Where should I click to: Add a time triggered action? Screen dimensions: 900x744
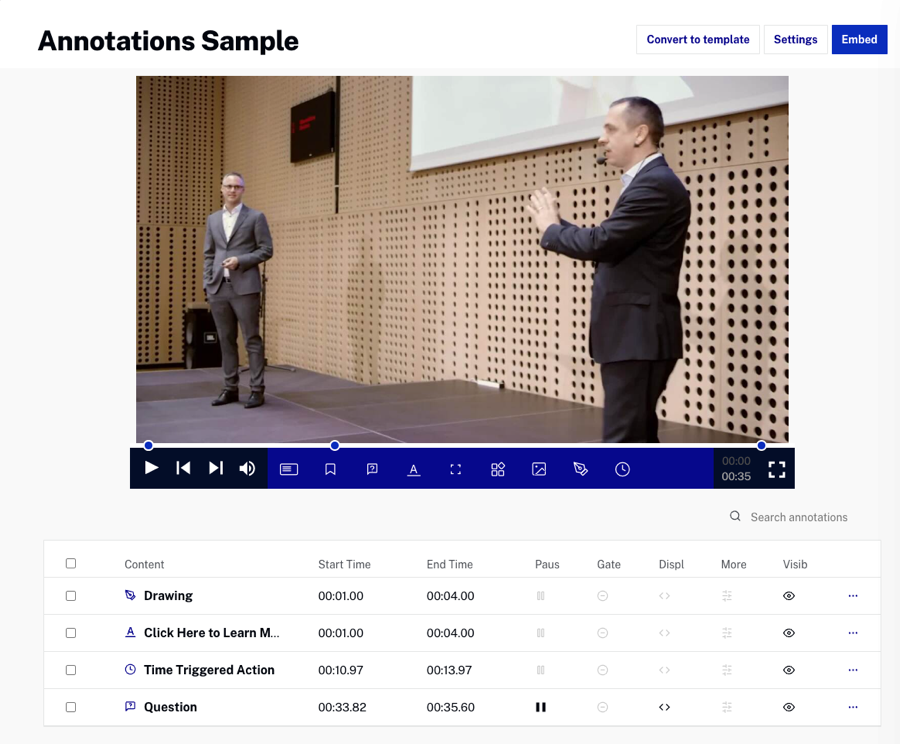click(622, 469)
